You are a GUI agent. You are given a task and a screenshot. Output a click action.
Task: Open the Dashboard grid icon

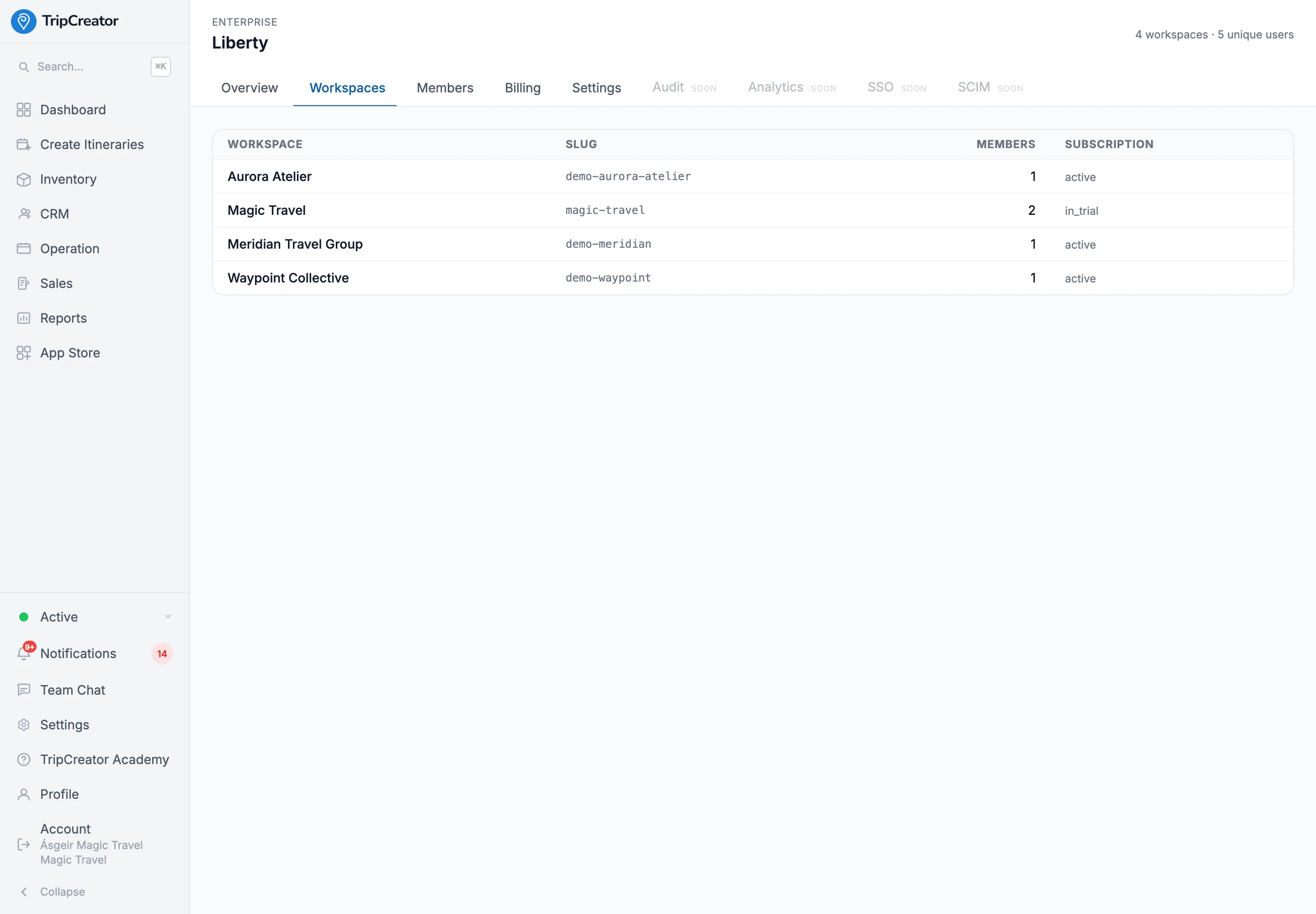coord(24,110)
